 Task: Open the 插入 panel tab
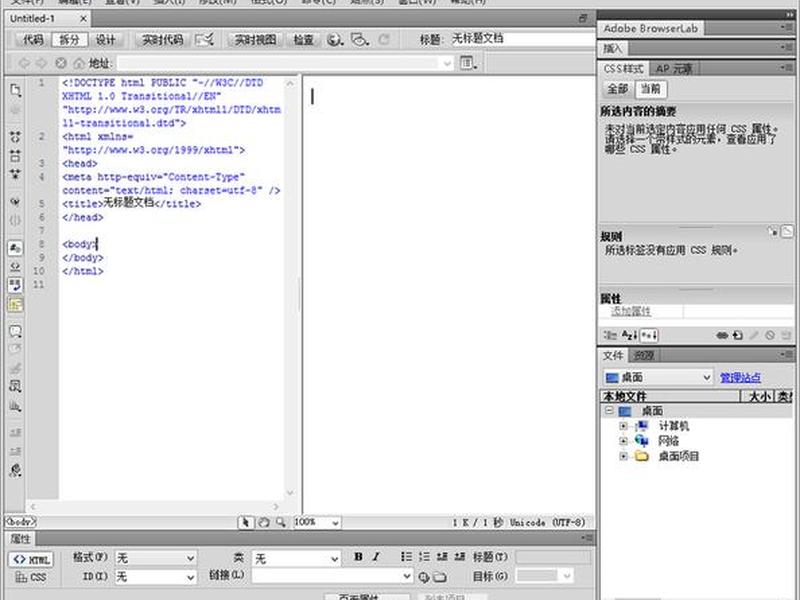pos(613,48)
